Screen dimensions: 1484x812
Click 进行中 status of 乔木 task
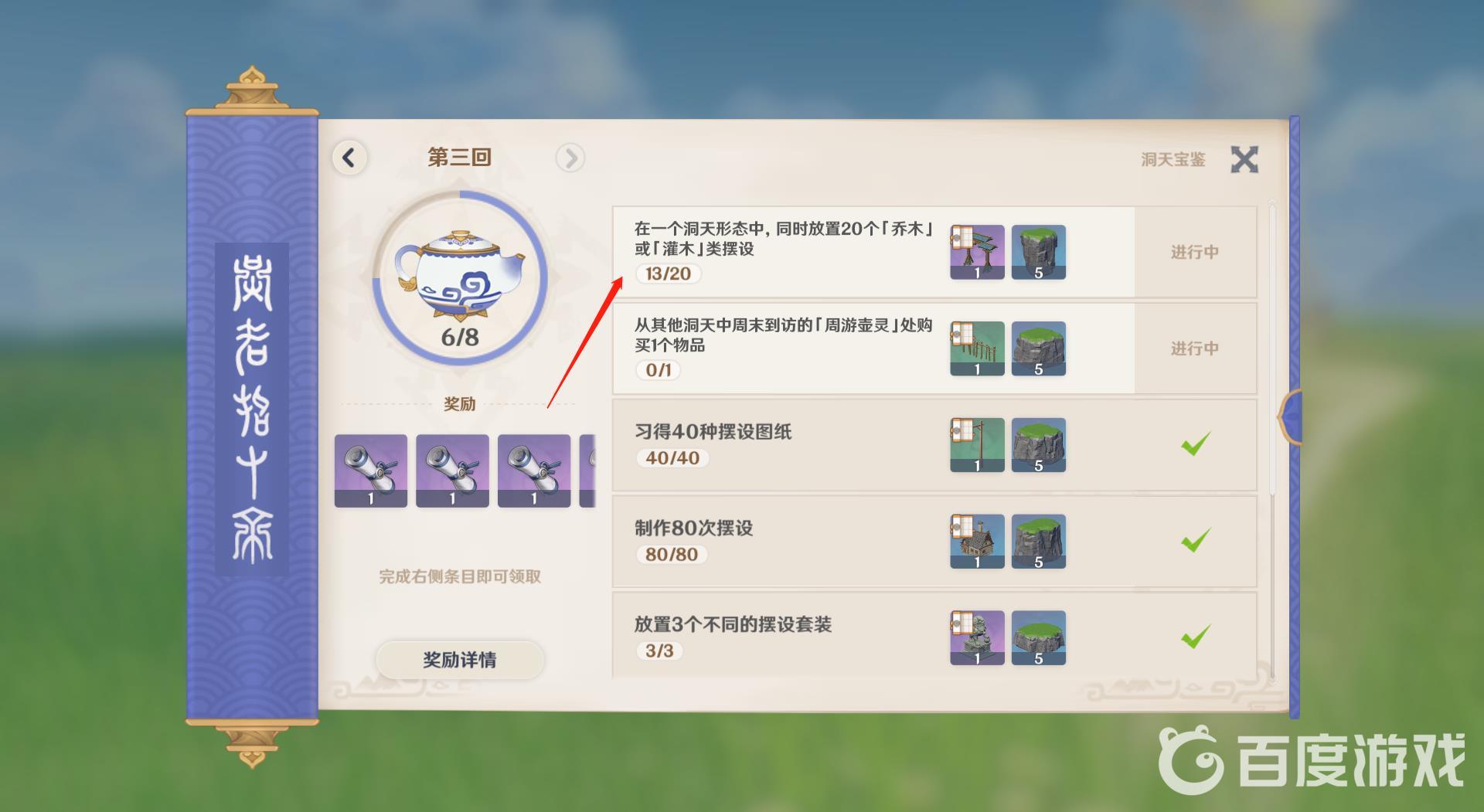(x=1195, y=252)
